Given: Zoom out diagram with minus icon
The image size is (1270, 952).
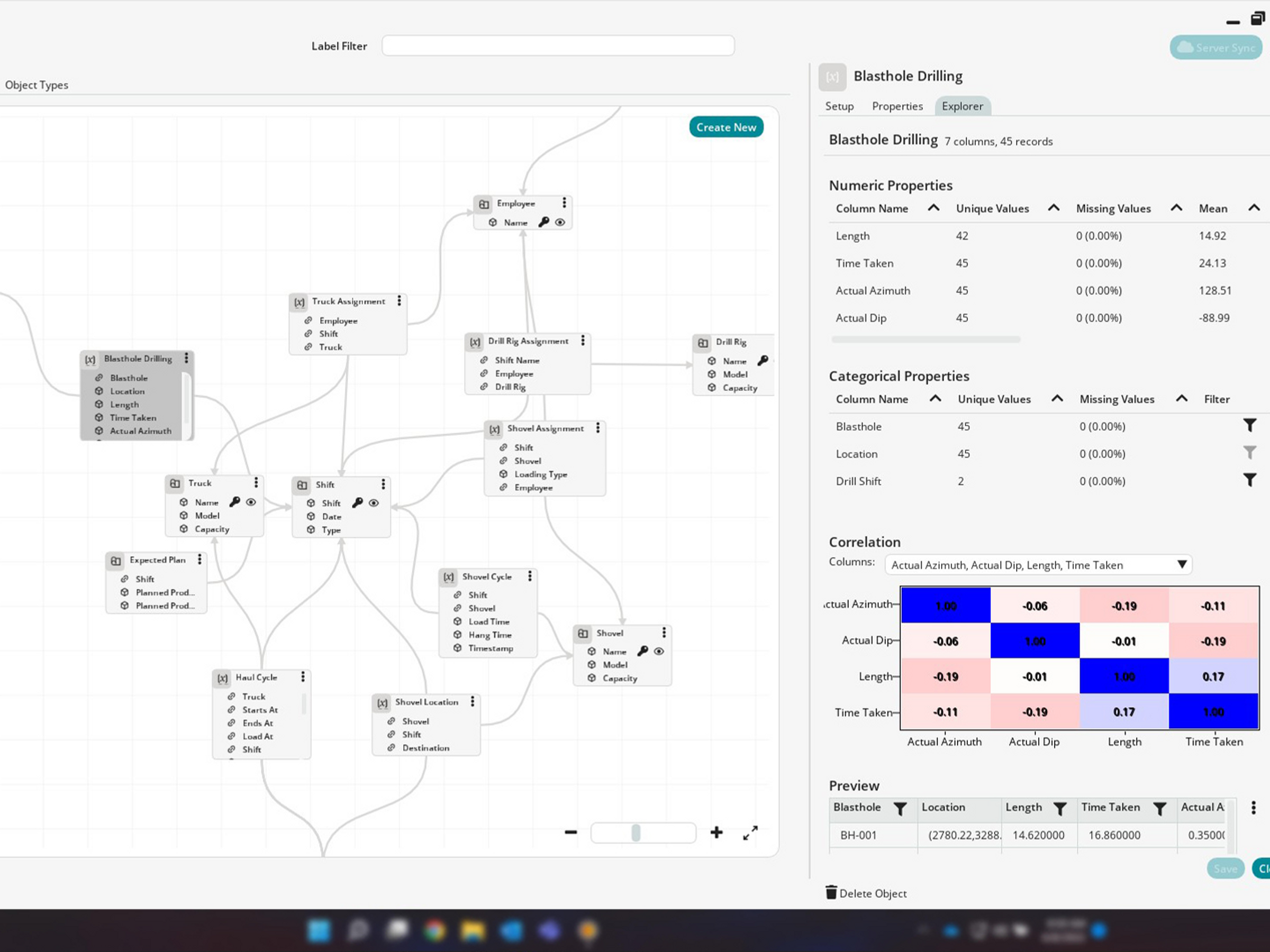Looking at the screenshot, I should point(570,832).
